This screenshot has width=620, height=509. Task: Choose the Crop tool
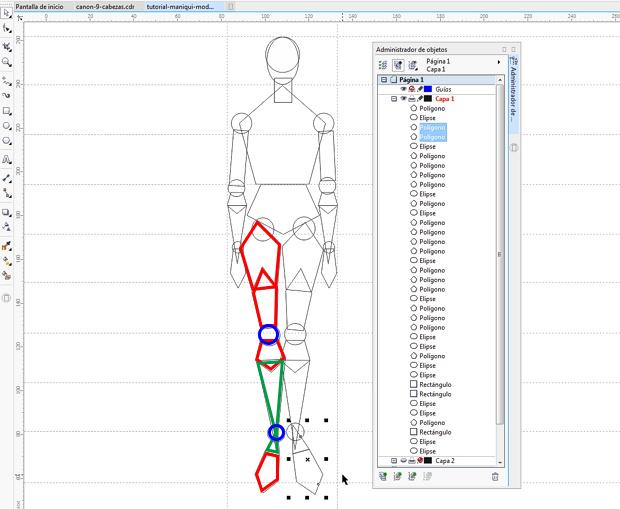(x=6, y=47)
